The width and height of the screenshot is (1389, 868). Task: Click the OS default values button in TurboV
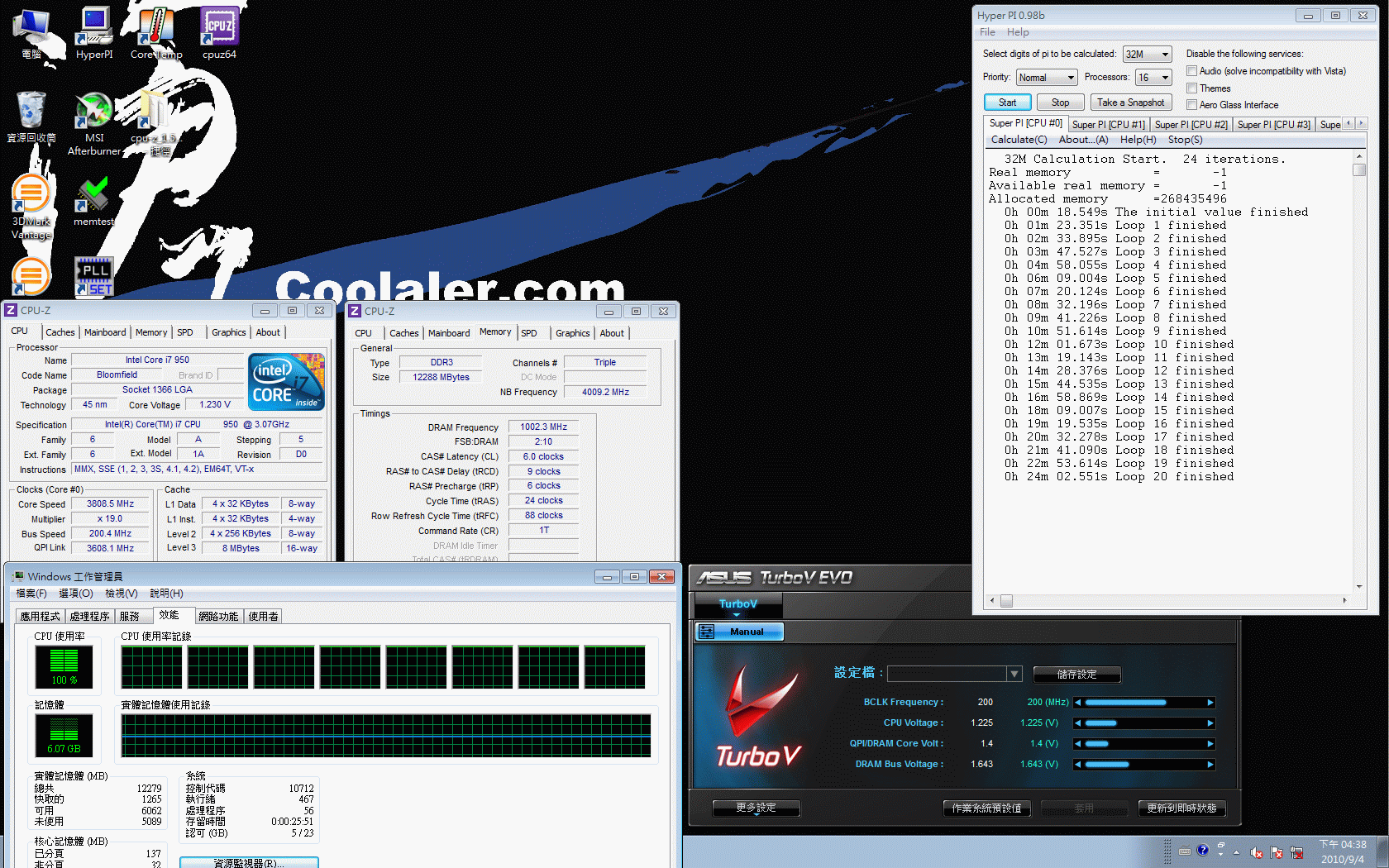[x=986, y=808]
